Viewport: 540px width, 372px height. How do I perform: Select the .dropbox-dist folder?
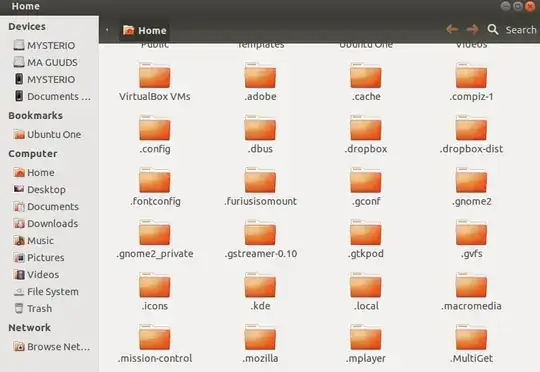(471, 135)
